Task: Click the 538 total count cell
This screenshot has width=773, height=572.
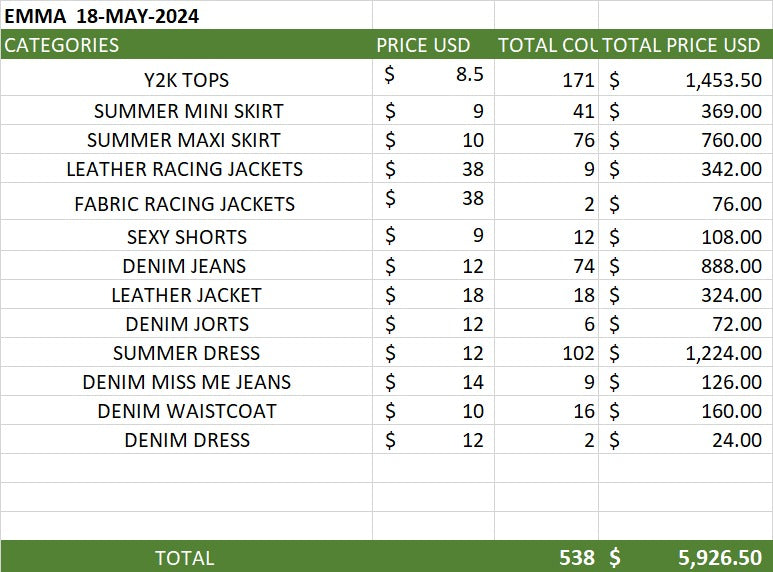Action: click(x=546, y=557)
